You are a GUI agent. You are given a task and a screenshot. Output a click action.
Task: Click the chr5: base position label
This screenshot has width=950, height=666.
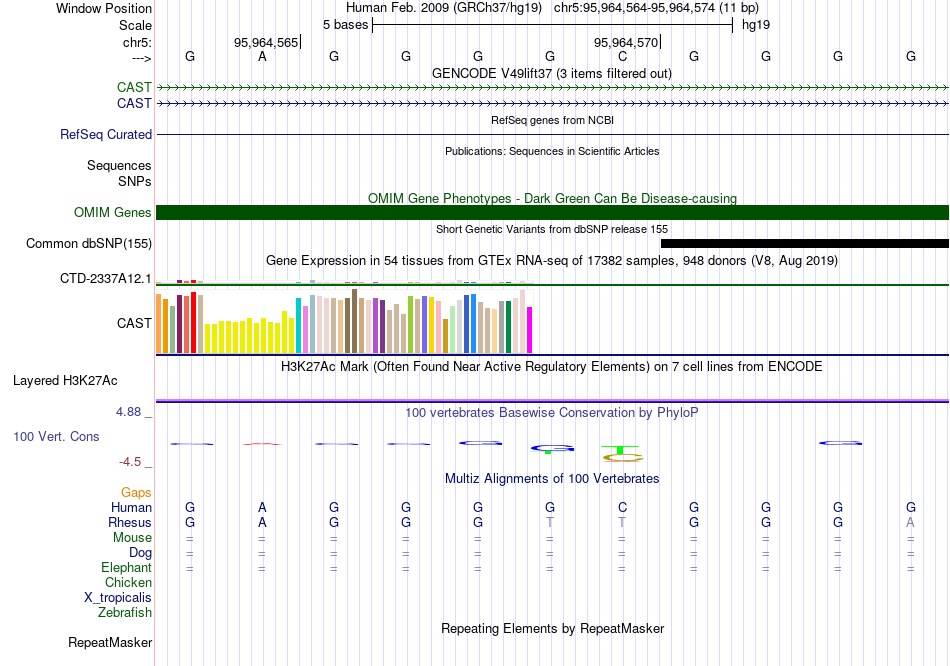click(x=137, y=42)
